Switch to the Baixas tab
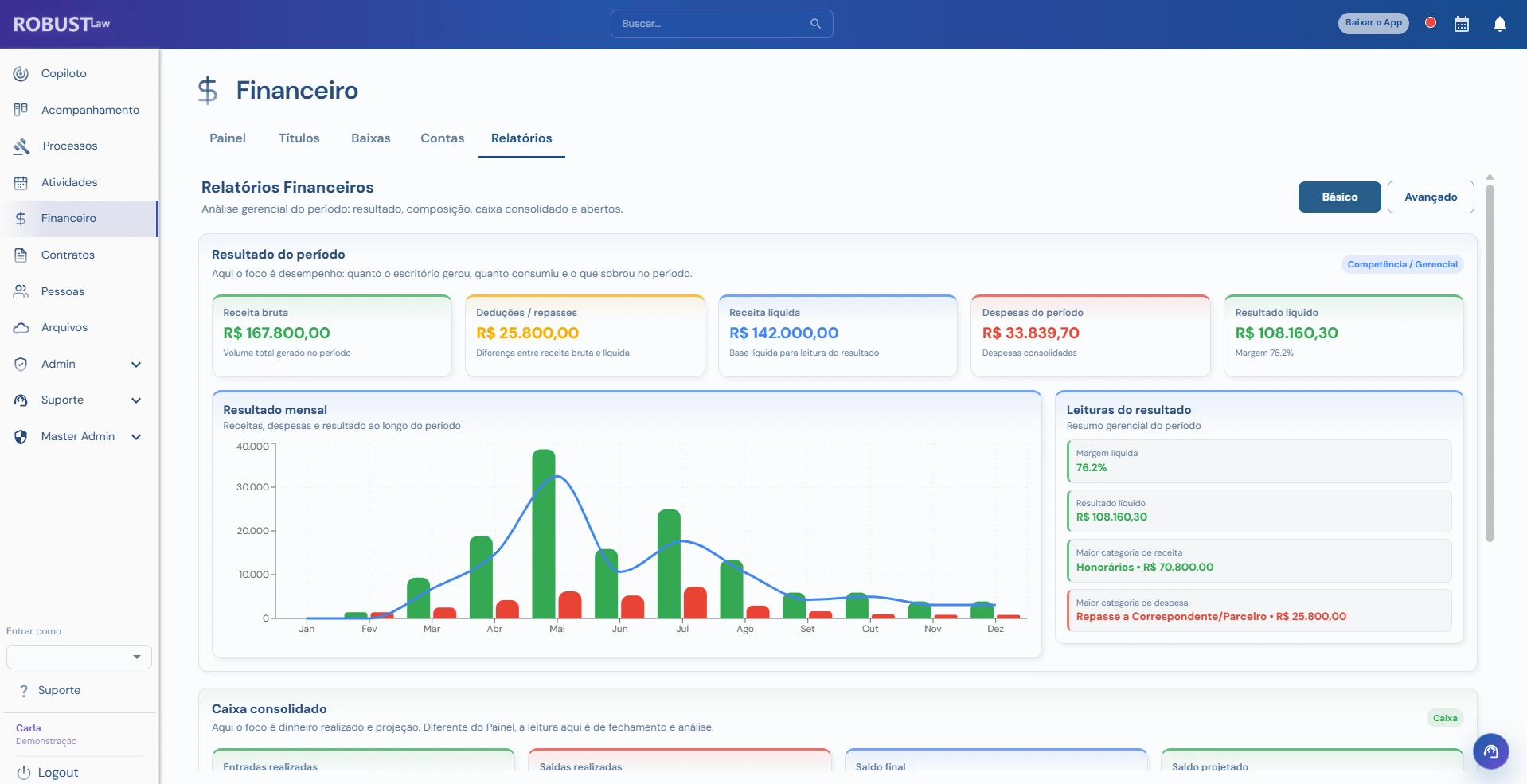Viewport: 1527px width, 784px height. click(371, 138)
